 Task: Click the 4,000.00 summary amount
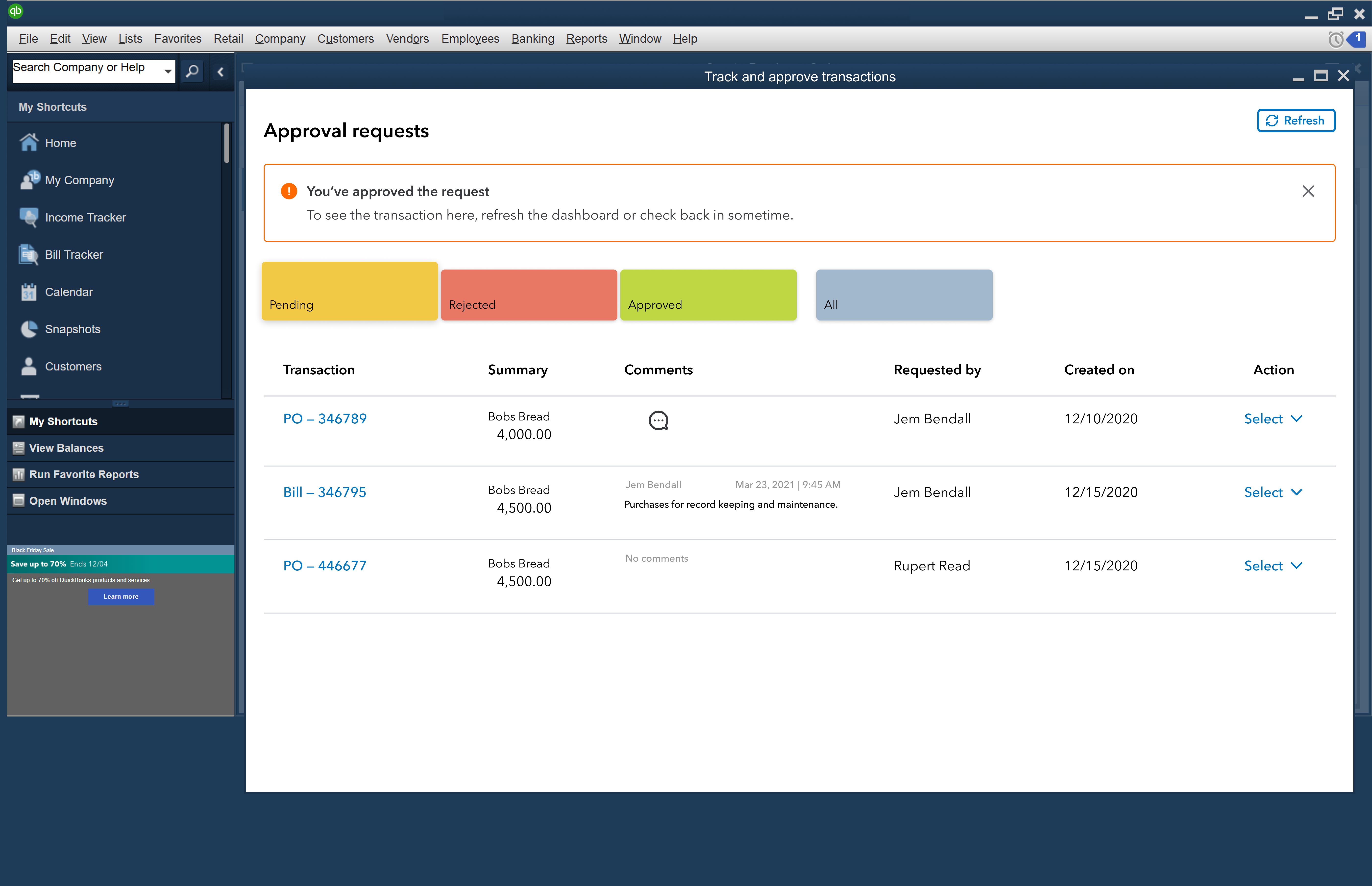pyautogui.click(x=524, y=435)
